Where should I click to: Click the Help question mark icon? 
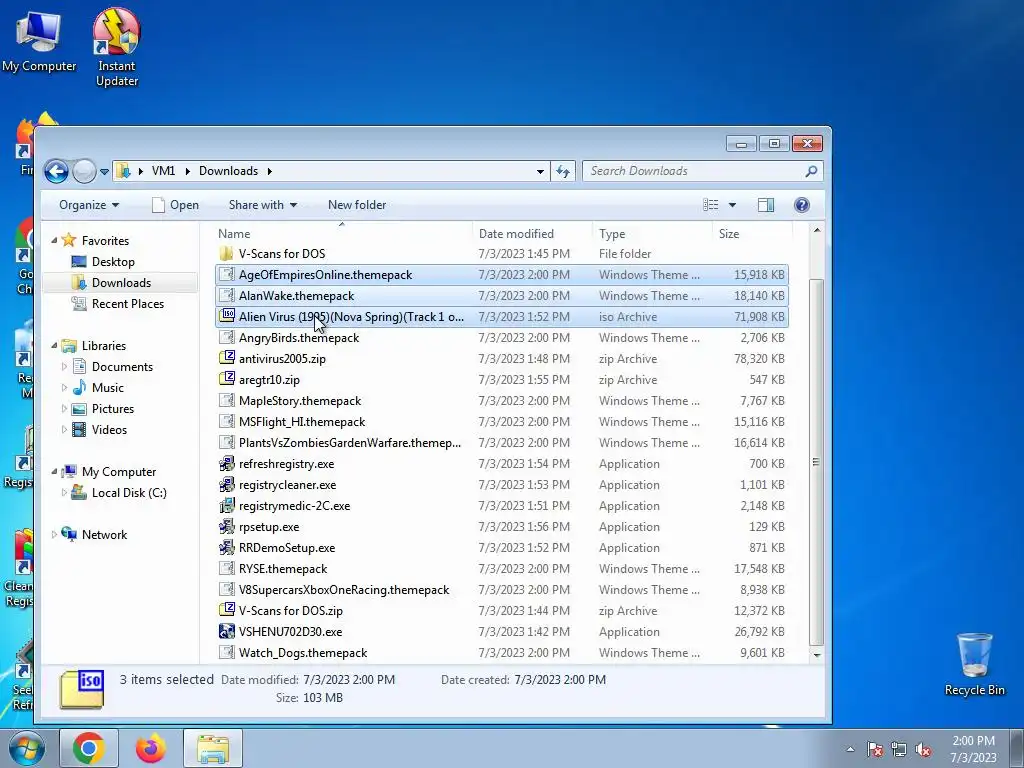801,205
